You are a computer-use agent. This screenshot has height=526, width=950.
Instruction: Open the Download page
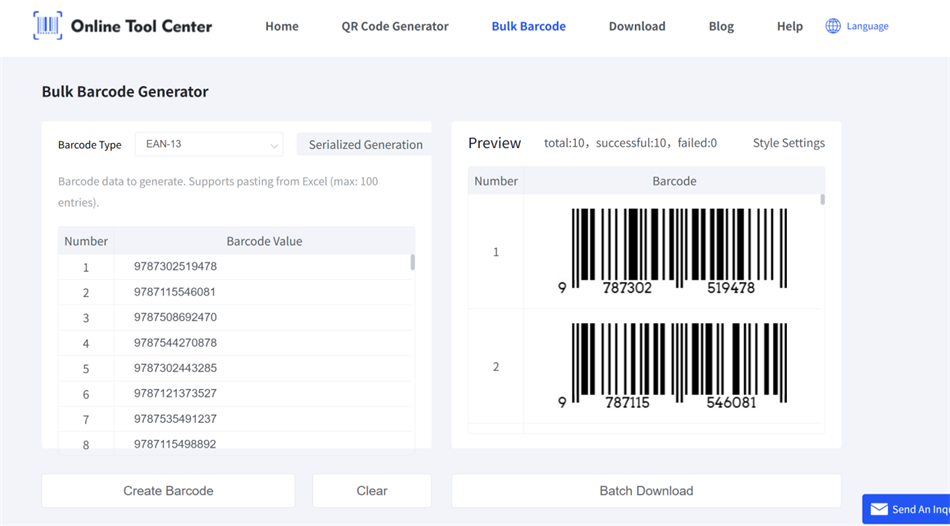[x=637, y=26]
